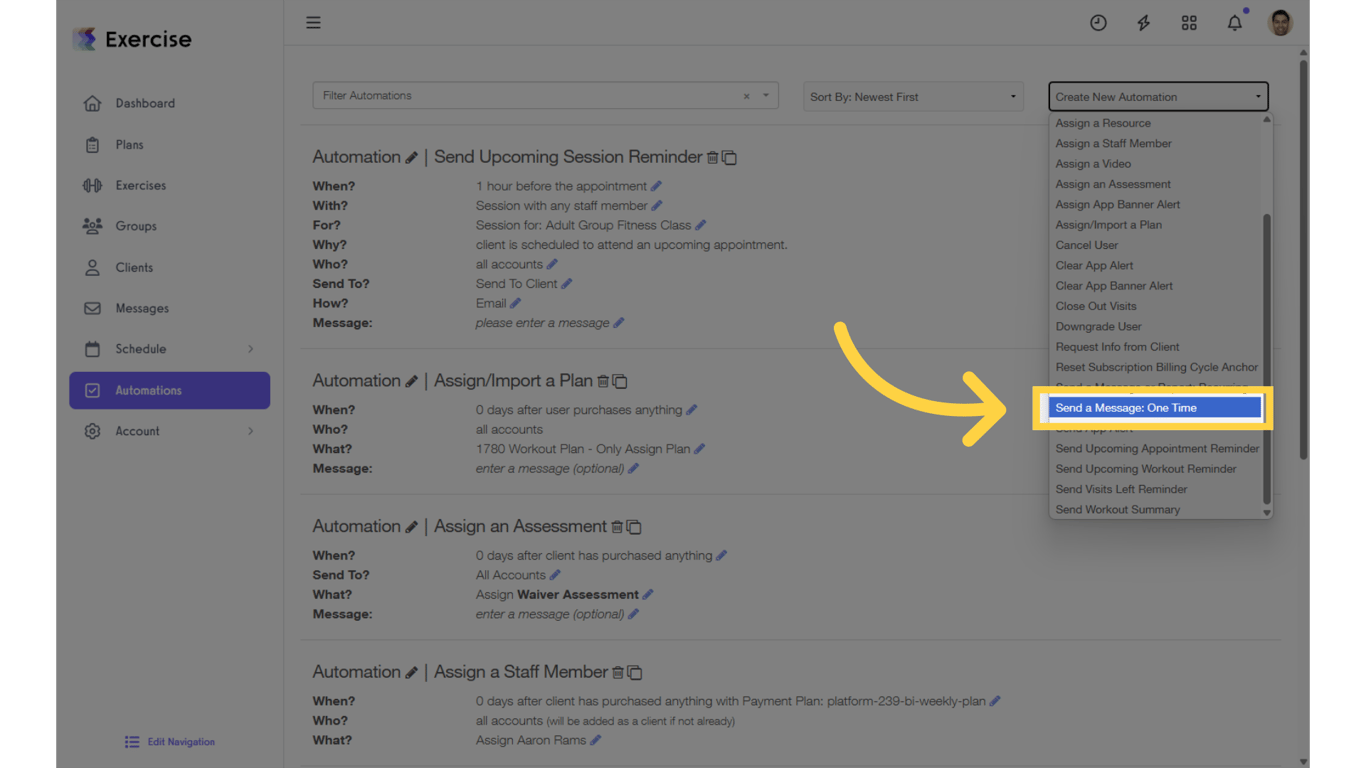1366x768 pixels.
Task: Click the recent history clock icon
Action: pos(1098,22)
